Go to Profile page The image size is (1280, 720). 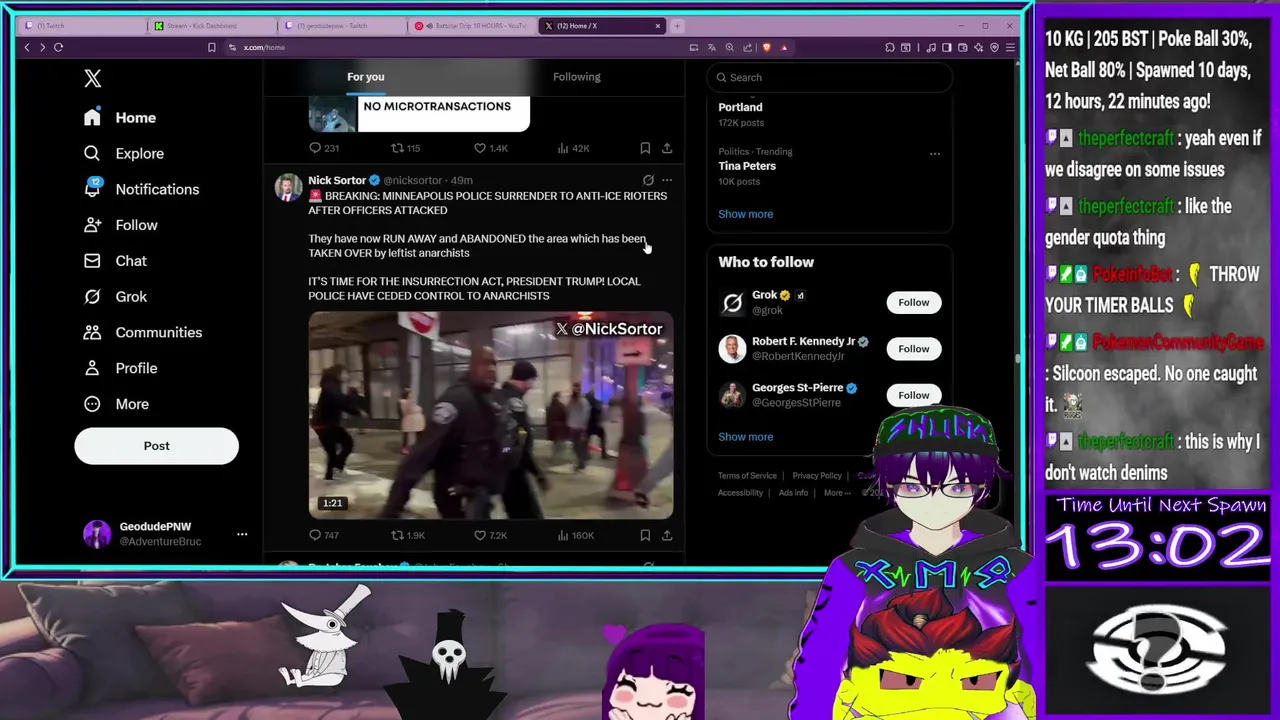120,368
